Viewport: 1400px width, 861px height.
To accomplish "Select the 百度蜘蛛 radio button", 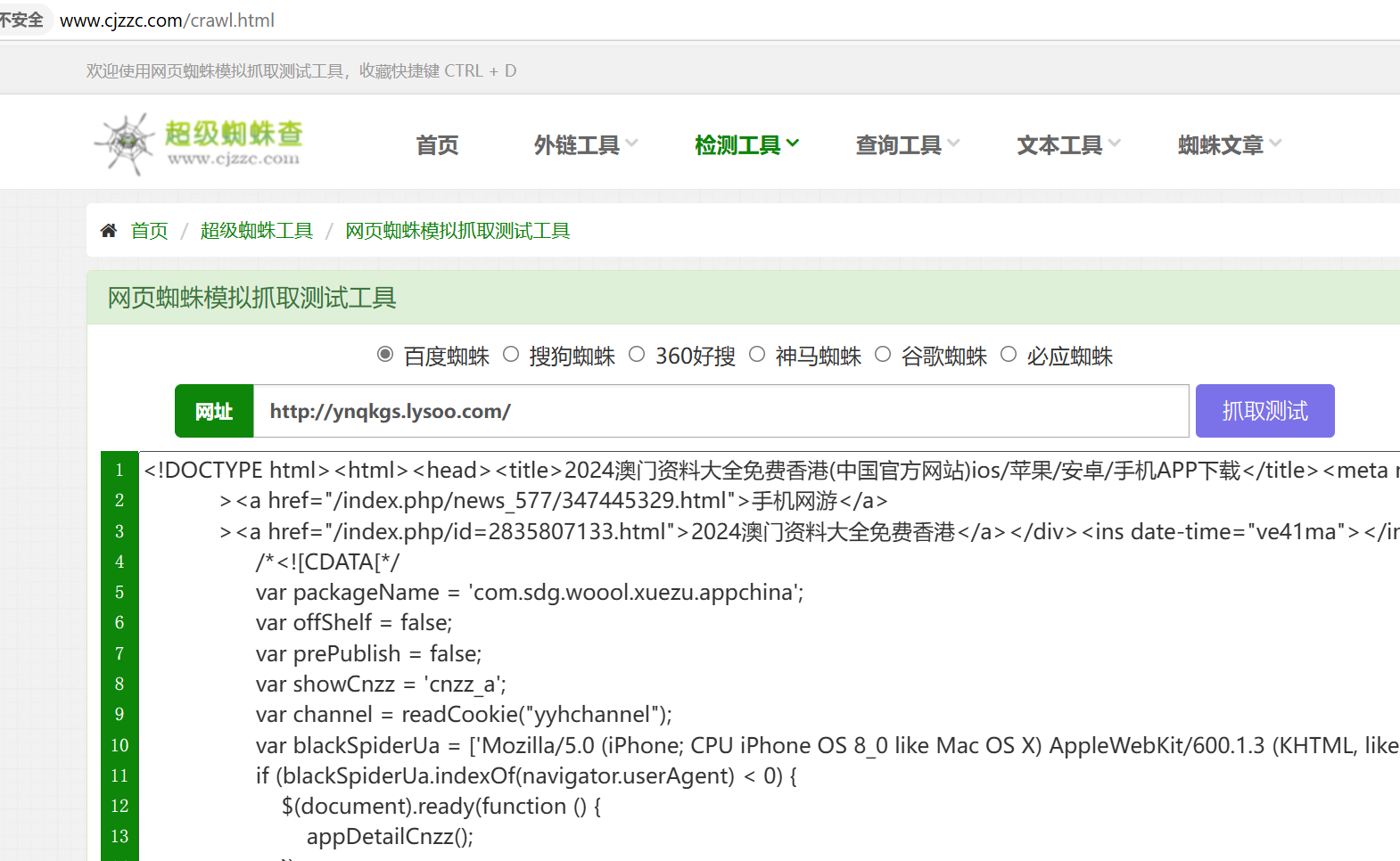I will [385, 355].
